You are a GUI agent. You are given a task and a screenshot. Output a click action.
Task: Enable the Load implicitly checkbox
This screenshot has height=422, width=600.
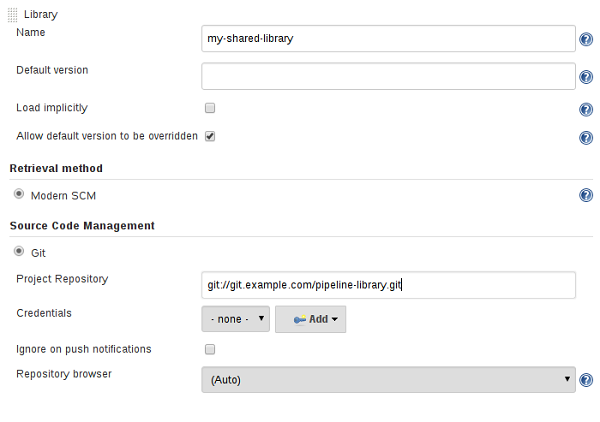click(x=210, y=108)
